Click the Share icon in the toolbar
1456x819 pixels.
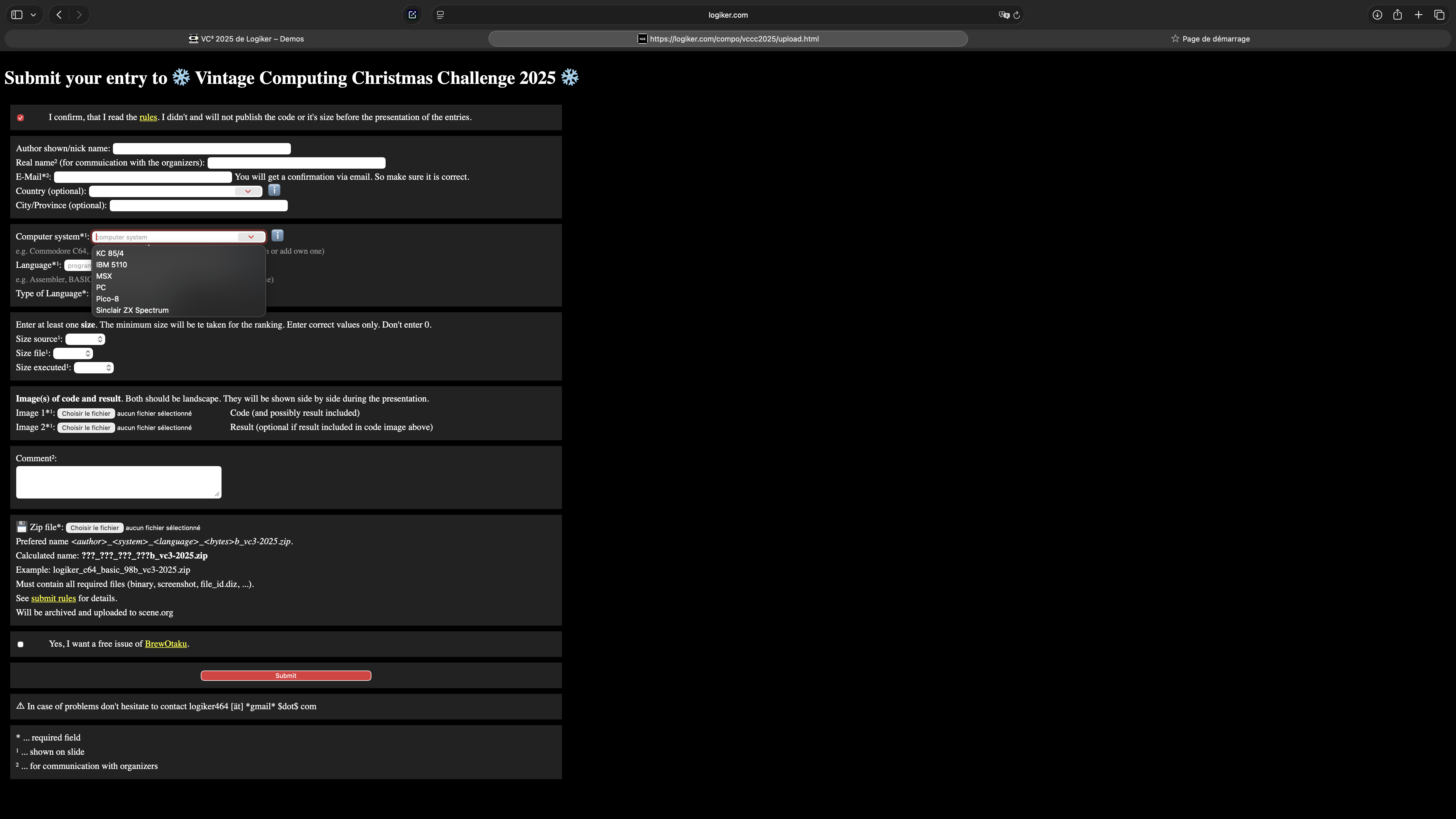point(1397,15)
